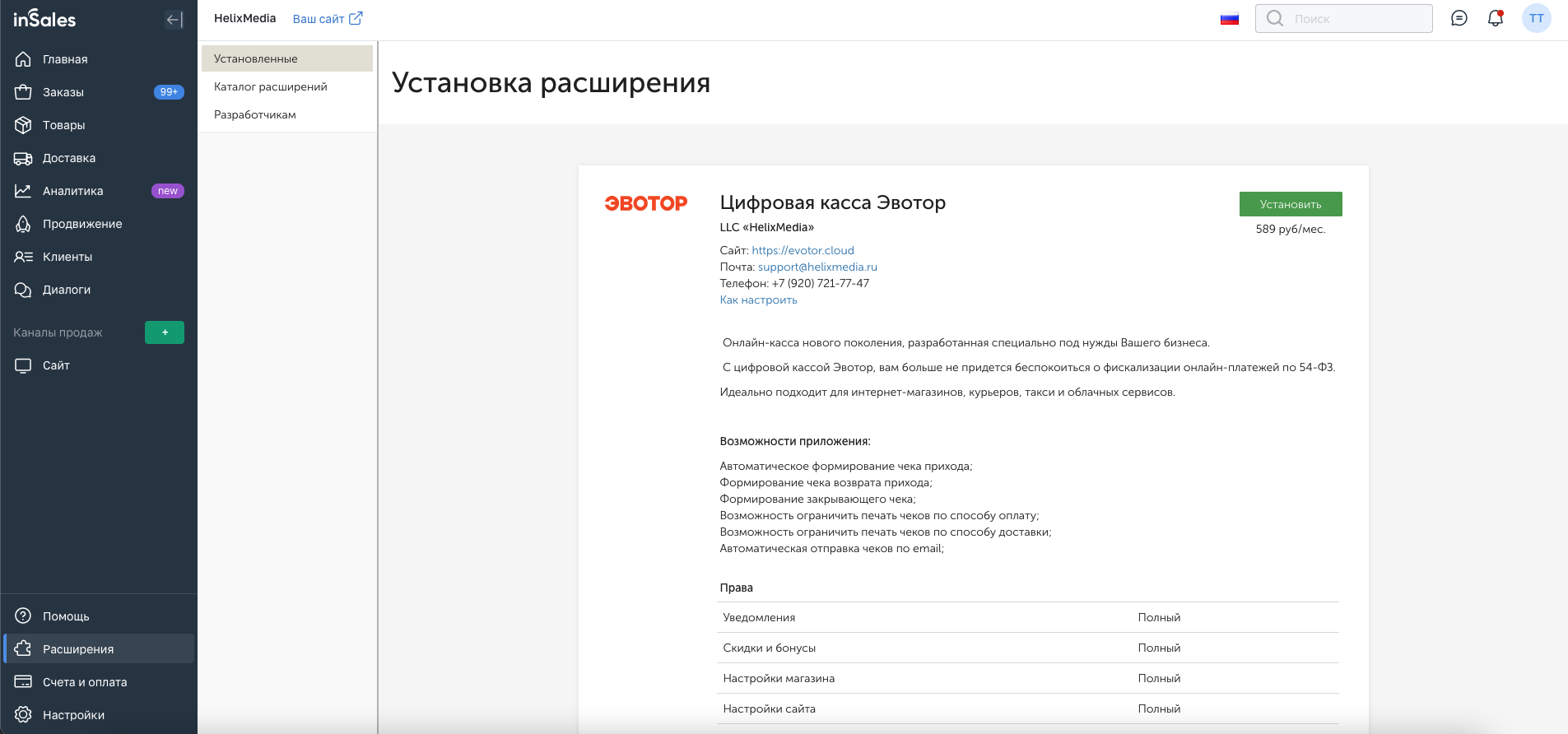Click the inSales logo
Screen dimensions: 1568x734
coord(44,19)
